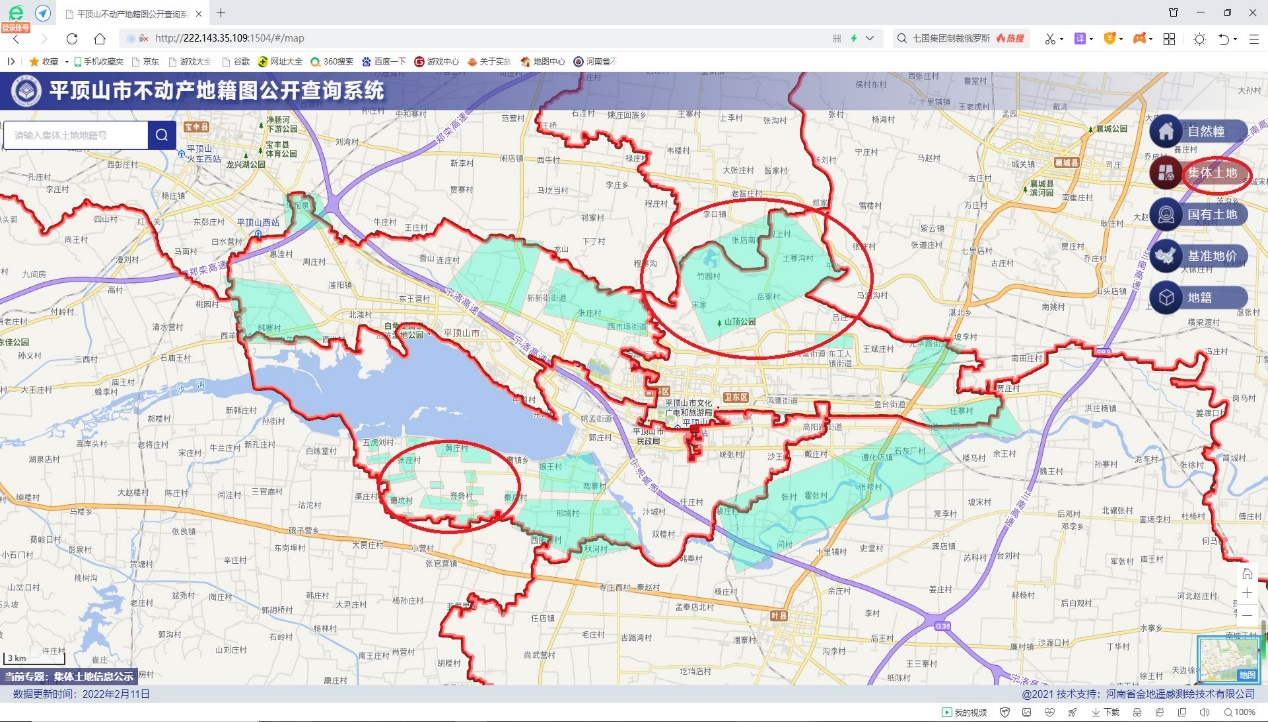Image resolution: width=1268 pixels, height=722 pixels.
Task: Click the 地籍 cube icon
Action: tap(1165, 297)
